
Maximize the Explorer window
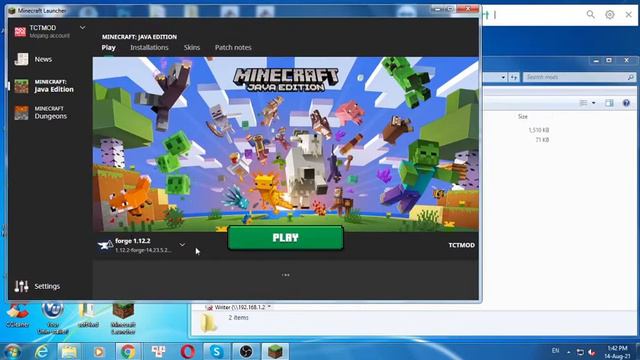(609, 60)
